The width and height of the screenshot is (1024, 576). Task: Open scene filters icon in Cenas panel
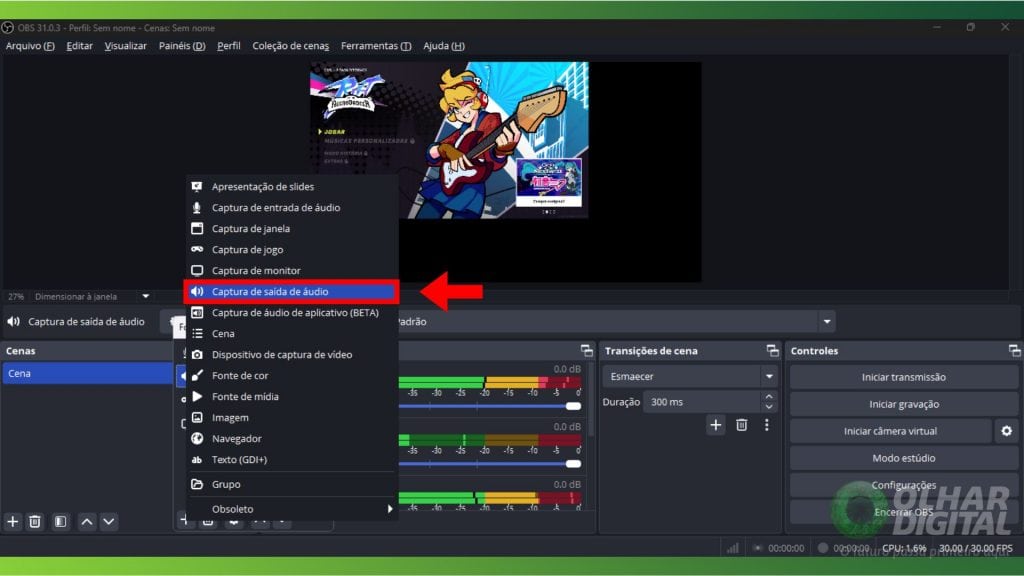60,521
